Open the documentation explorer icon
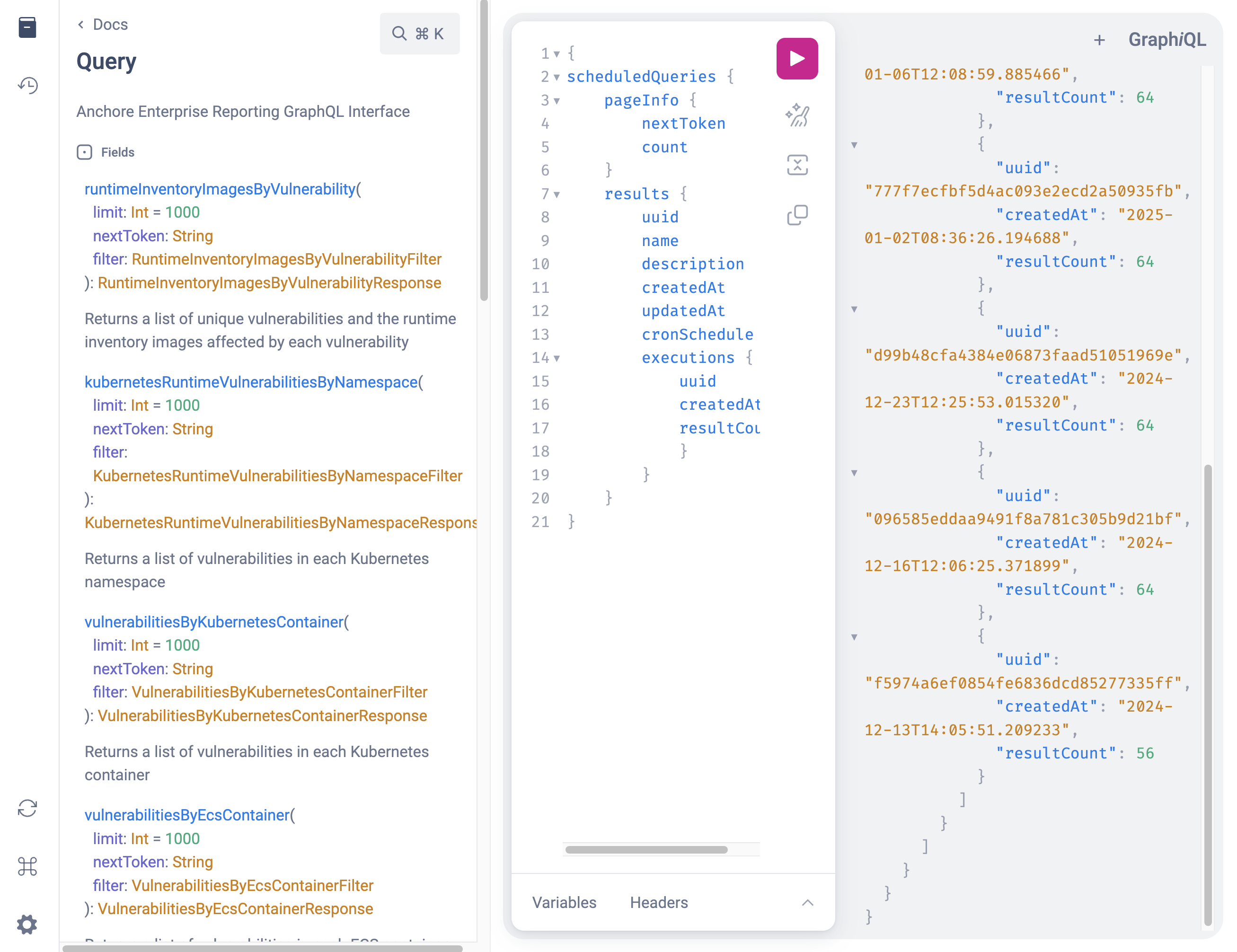The width and height of the screenshot is (1237, 952). point(28,26)
